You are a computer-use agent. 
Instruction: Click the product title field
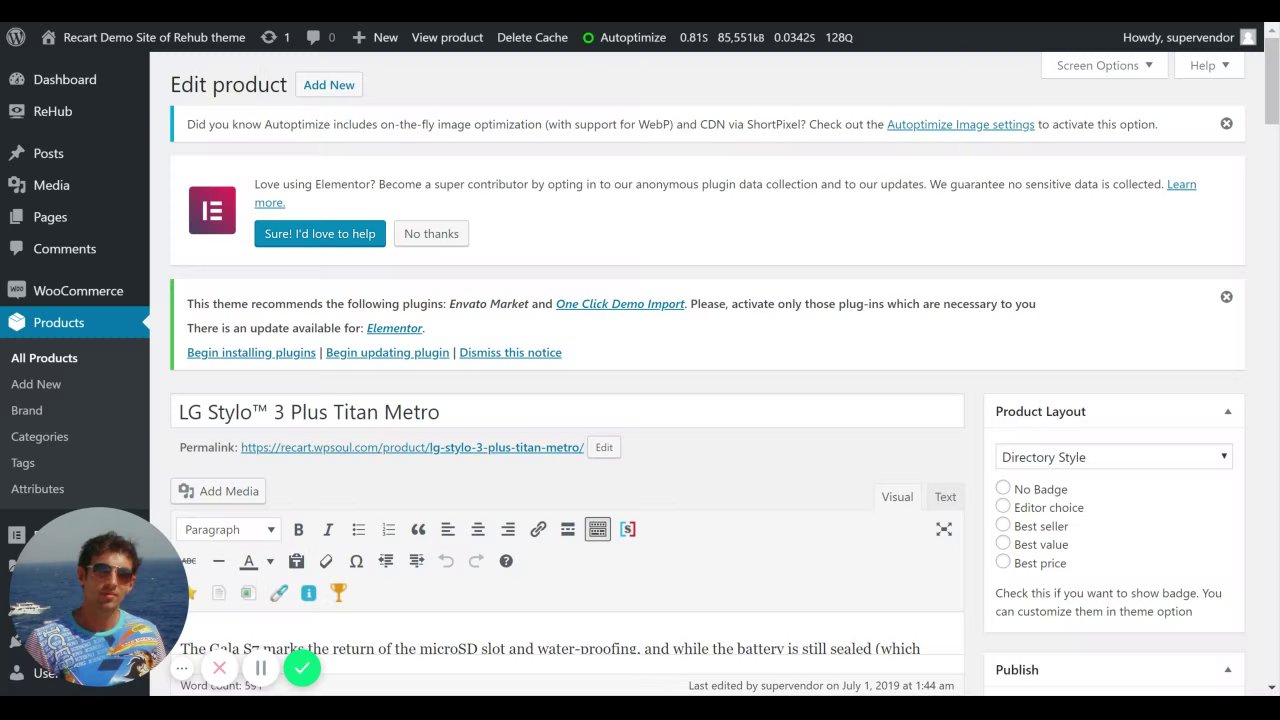(x=567, y=412)
